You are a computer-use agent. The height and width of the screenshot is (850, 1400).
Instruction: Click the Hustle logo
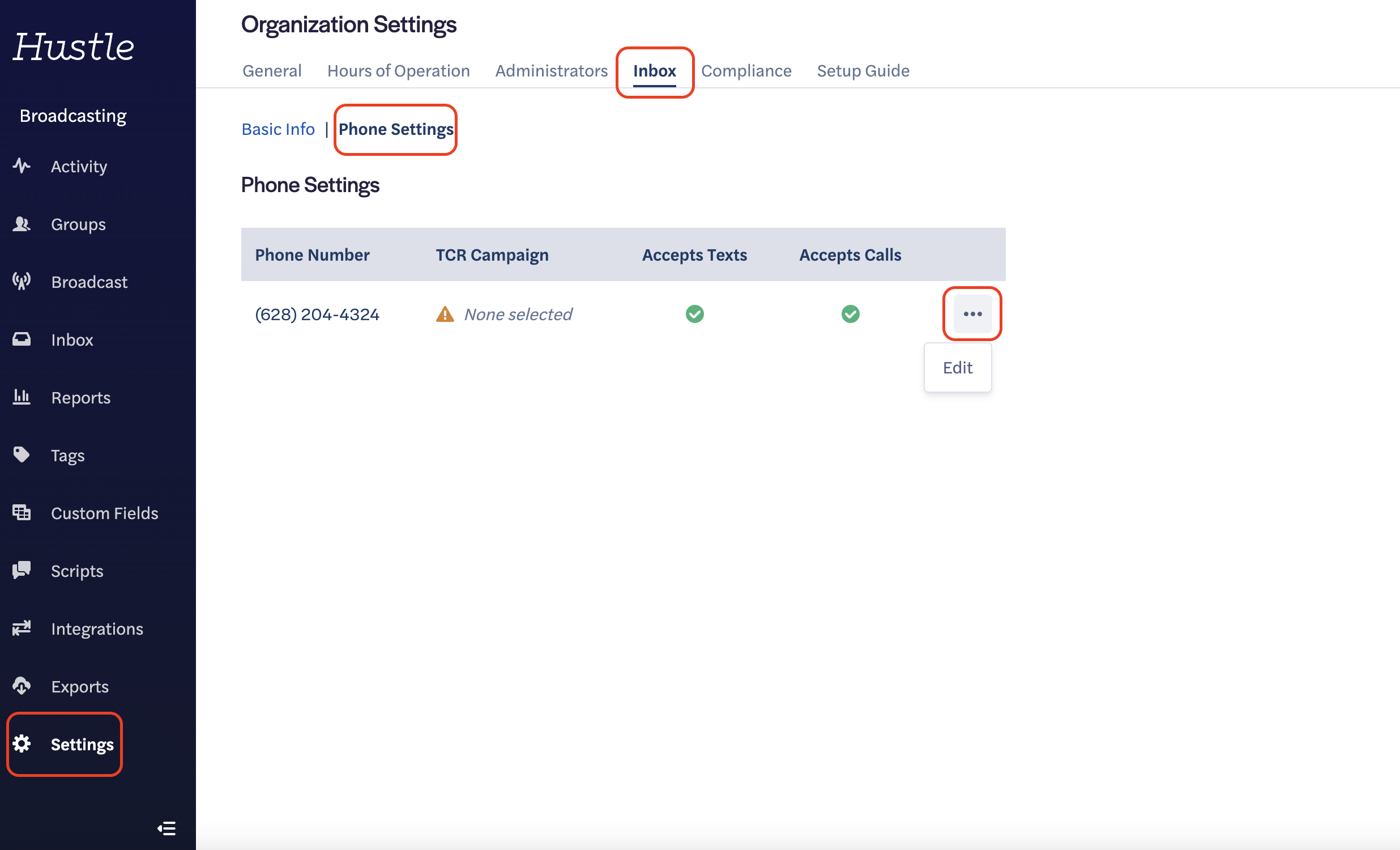coord(74,47)
